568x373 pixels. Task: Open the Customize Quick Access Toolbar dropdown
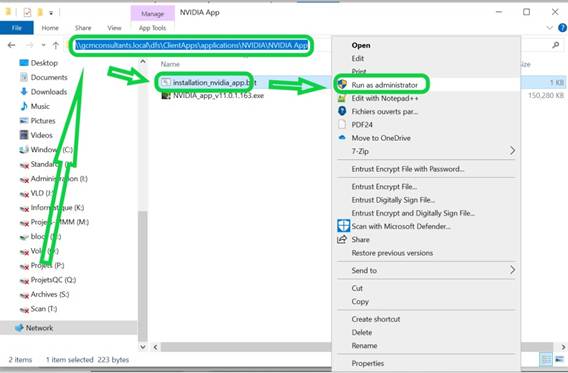[x=51, y=13]
